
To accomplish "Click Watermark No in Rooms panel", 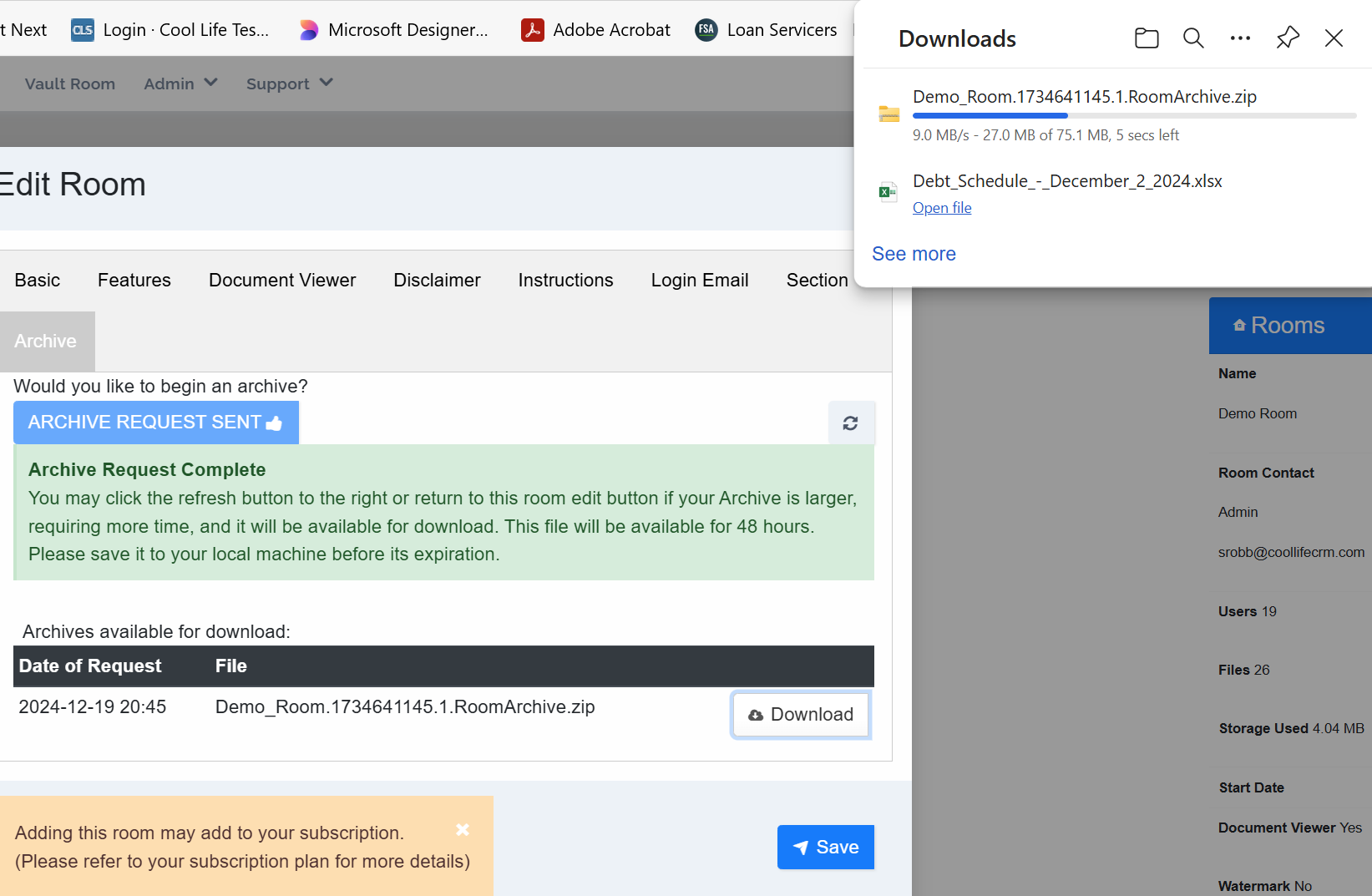I will pos(1265,886).
